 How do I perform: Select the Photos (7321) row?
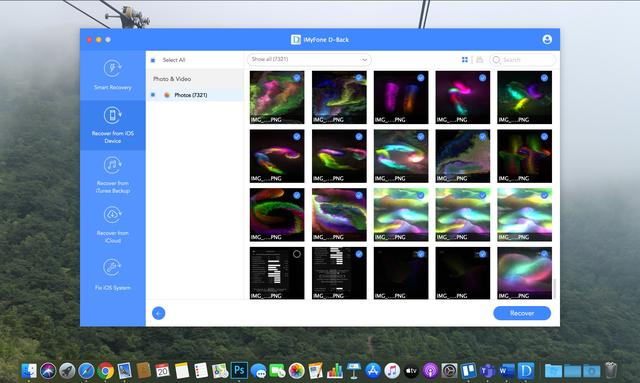pos(195,95)
